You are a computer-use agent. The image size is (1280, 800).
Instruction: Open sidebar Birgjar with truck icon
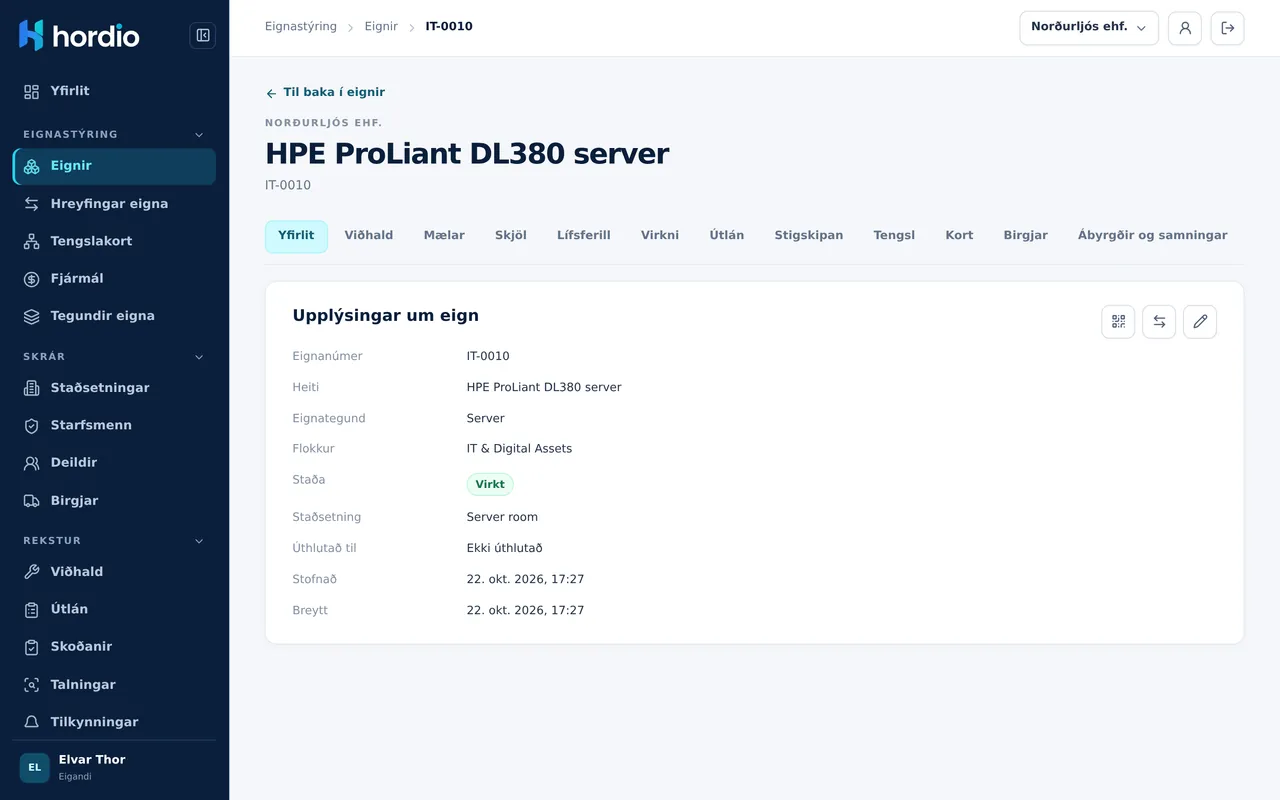pos(114,501)
